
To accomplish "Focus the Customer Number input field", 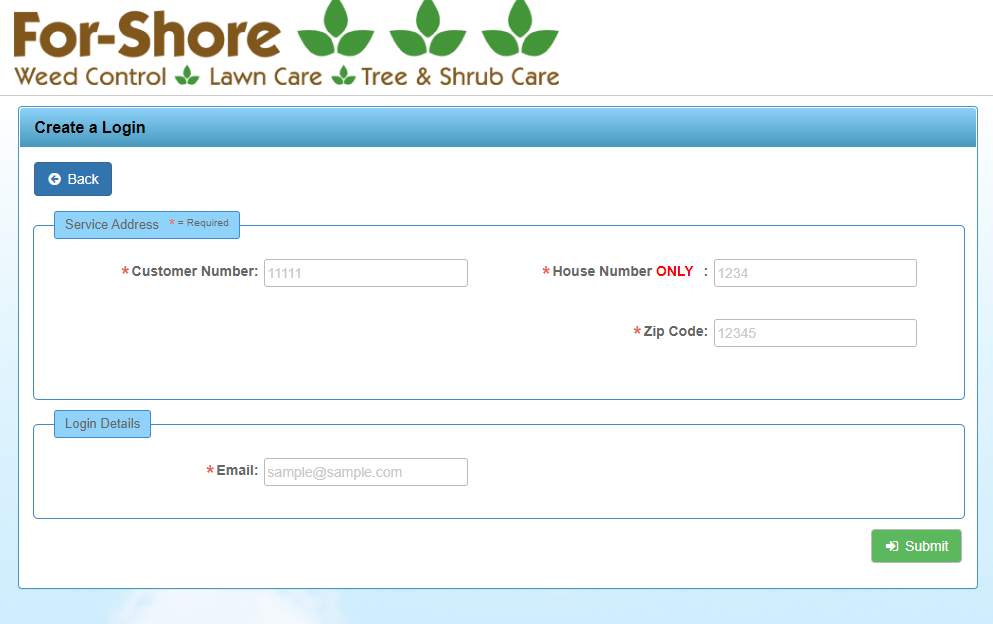I will [365, 272].
